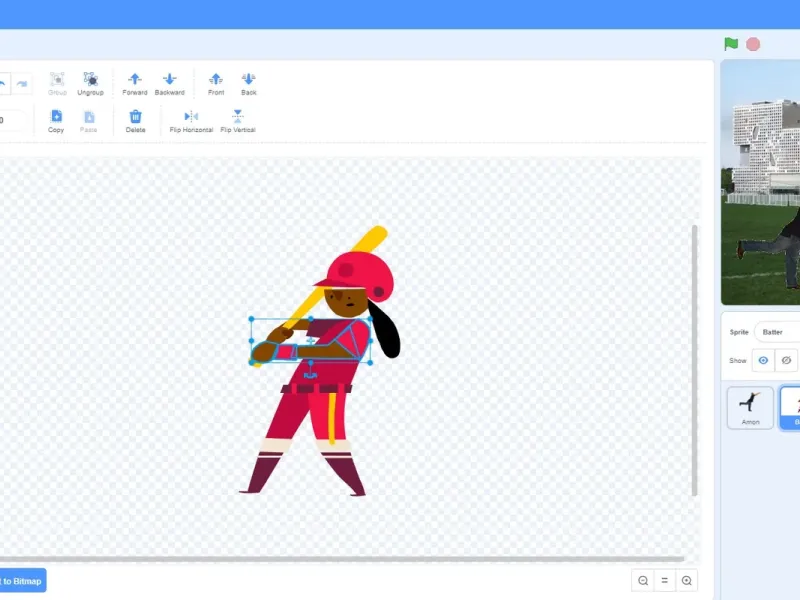
Task: Click the horizontal canvas scrollbar
Action: 342,559
